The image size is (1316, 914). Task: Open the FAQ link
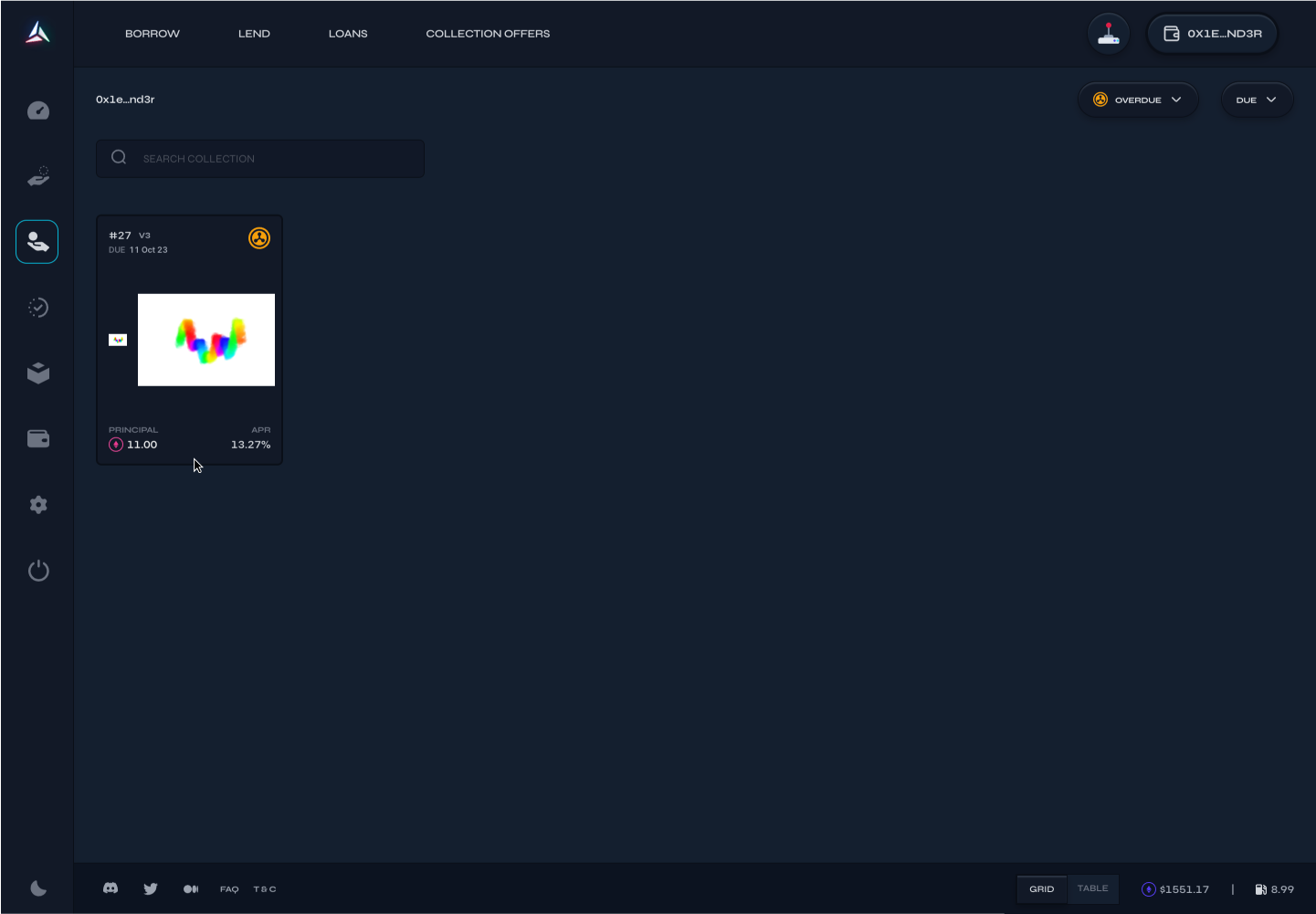pyautogui.click(x=229, y=889)
